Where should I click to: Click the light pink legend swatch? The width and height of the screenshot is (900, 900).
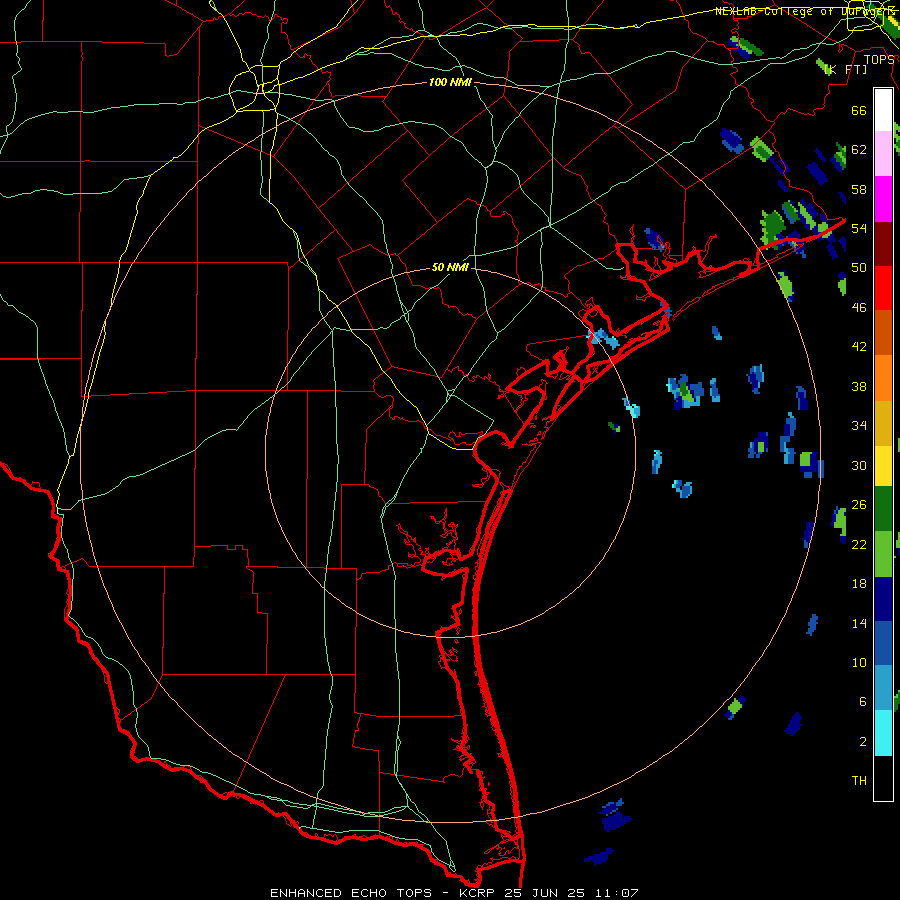pyautogui.click(x=883, y=154)
